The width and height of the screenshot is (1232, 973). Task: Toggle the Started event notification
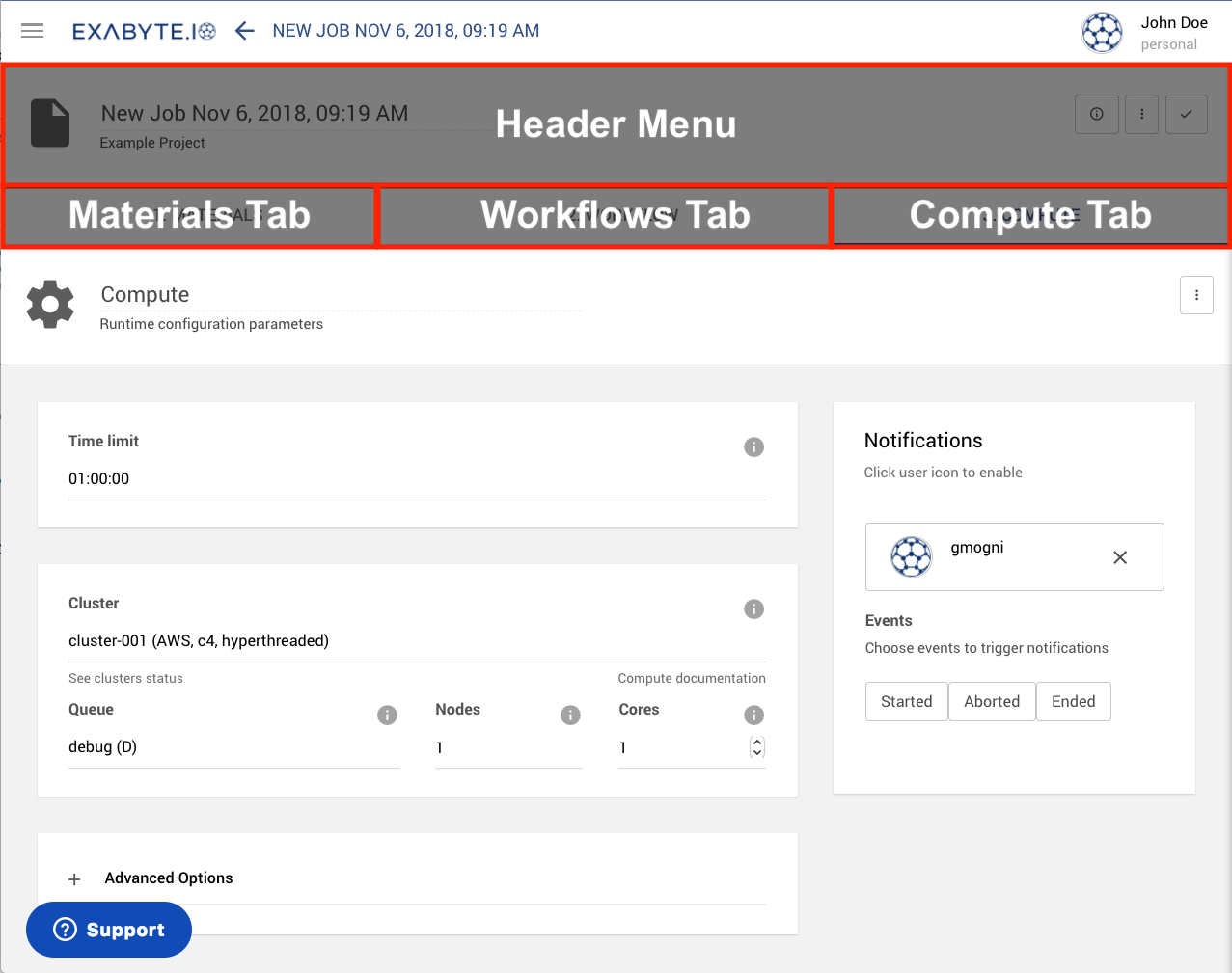(x=906, y=701)
